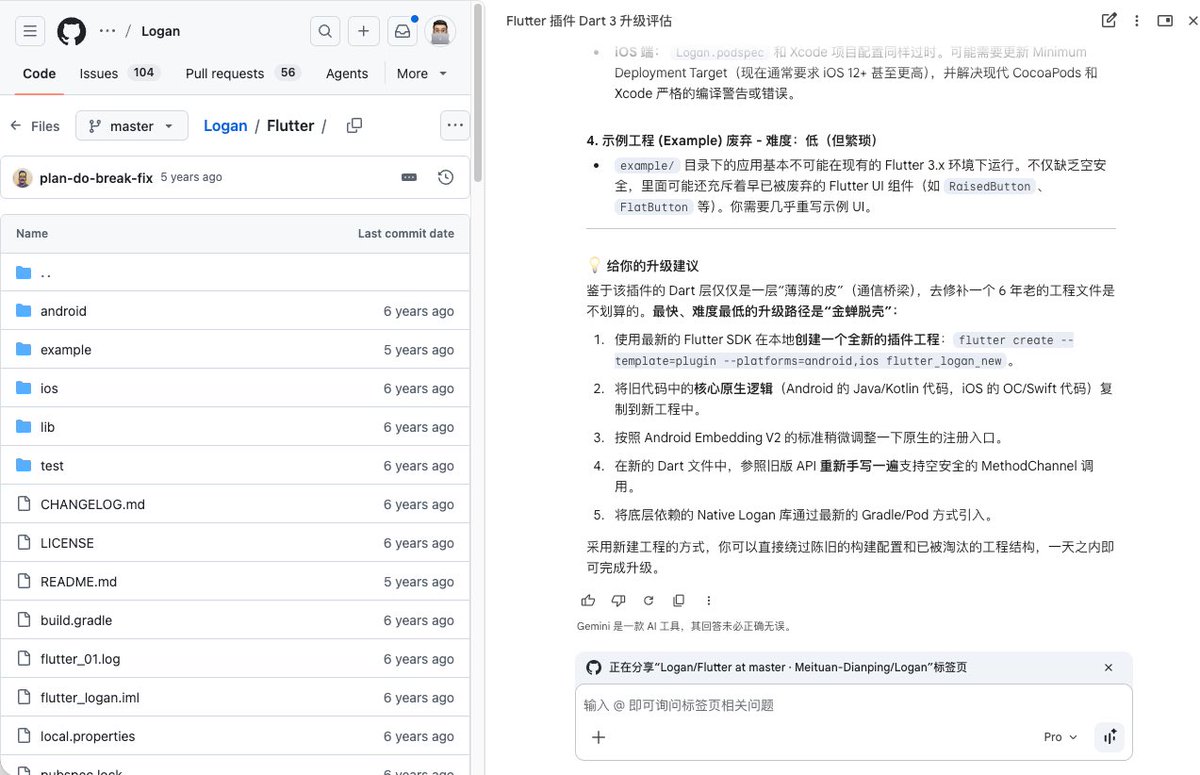Navigate to Logan in the path breadcrumb

coord(225,126)
